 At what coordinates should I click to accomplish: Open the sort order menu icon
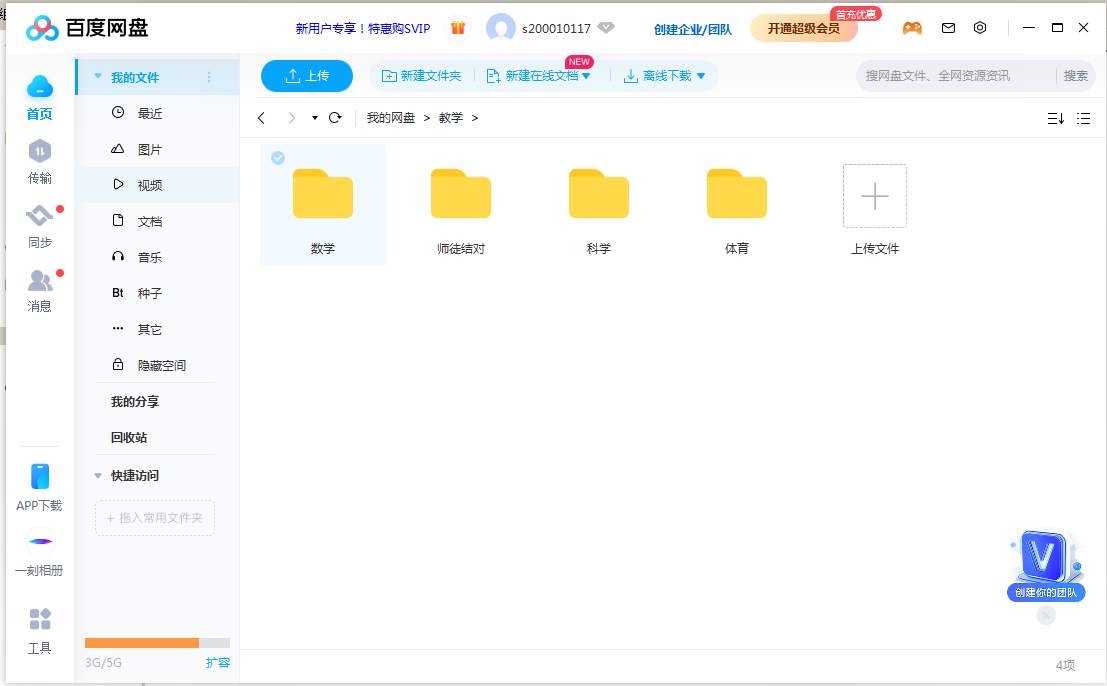point(1055,118)
